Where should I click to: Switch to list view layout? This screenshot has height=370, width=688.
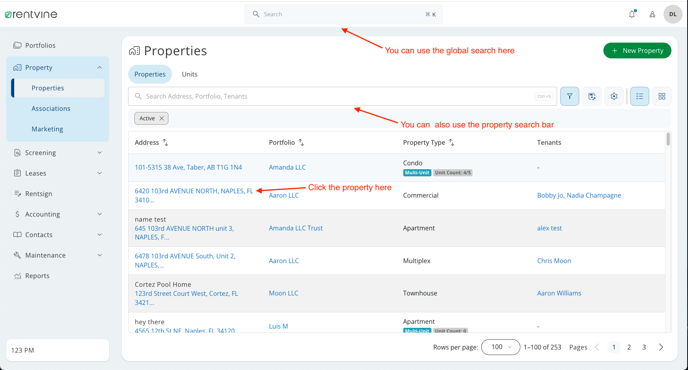640,96
